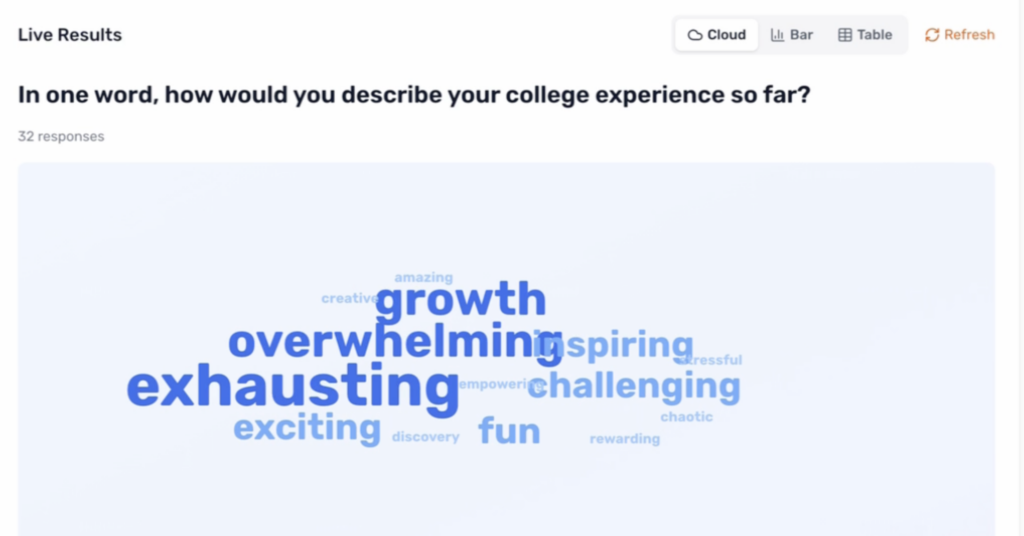Screen dimensions: 1024x536
Task: Click the '32 responses' count text
Action: point(61,136)
